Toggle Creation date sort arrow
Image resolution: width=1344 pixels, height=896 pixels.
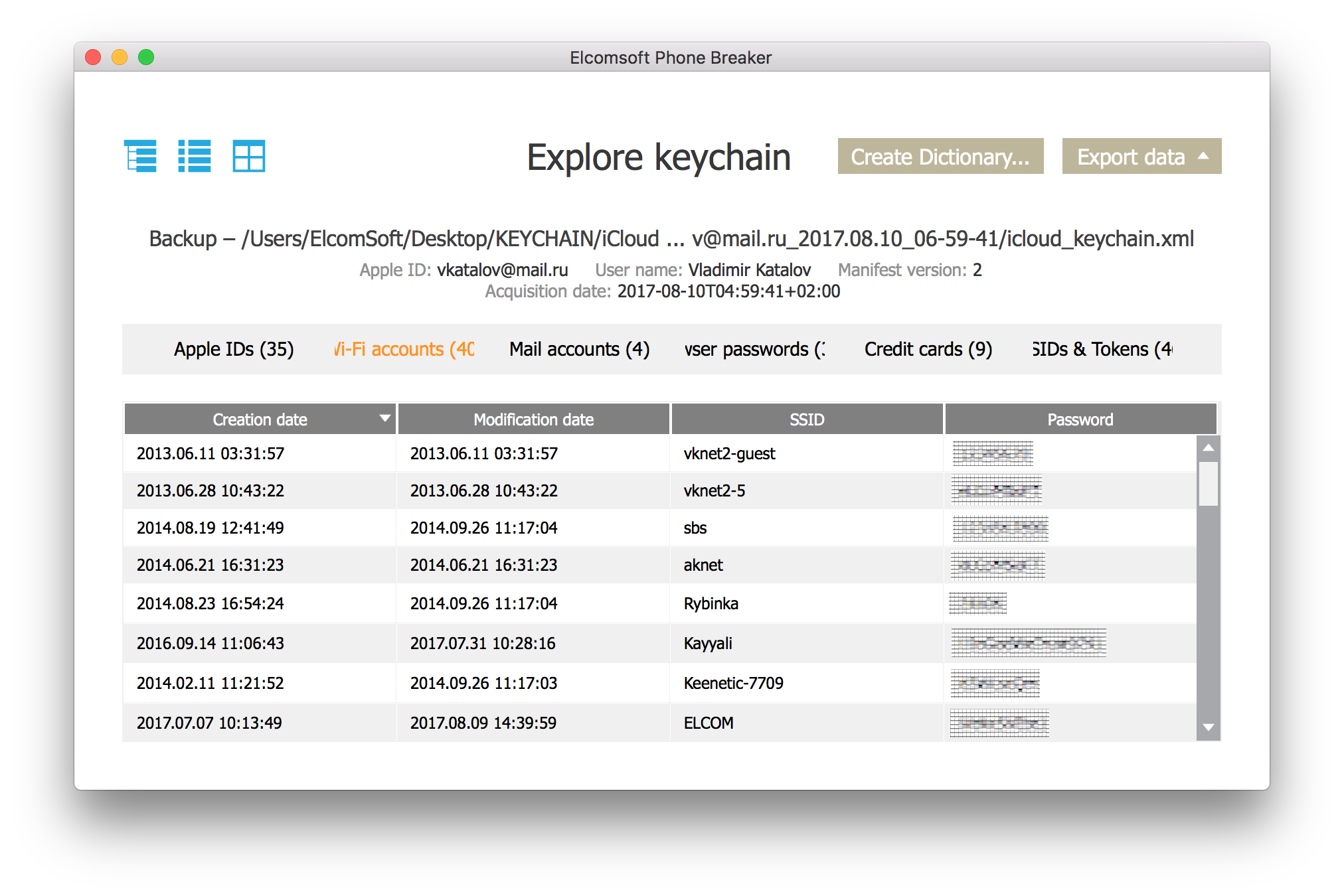[384, 419]
